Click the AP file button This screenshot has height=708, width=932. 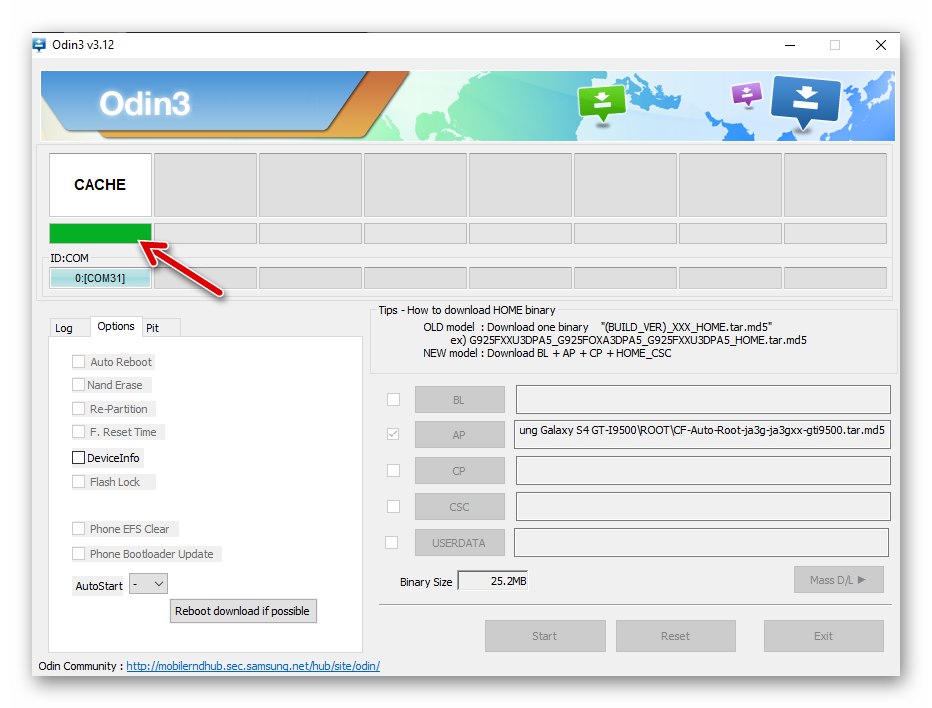point(459,435)
